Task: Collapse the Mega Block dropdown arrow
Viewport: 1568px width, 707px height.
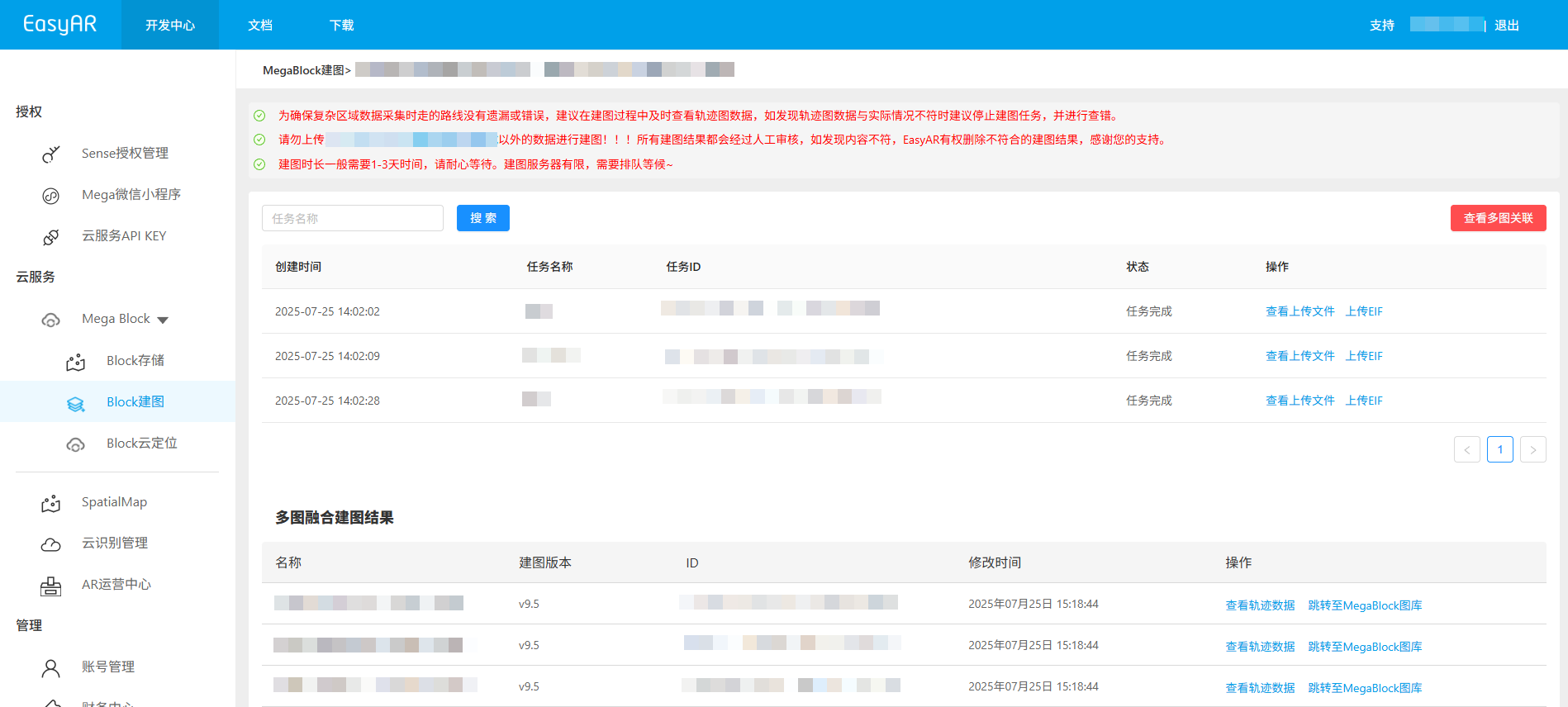Action: point(163,320)
